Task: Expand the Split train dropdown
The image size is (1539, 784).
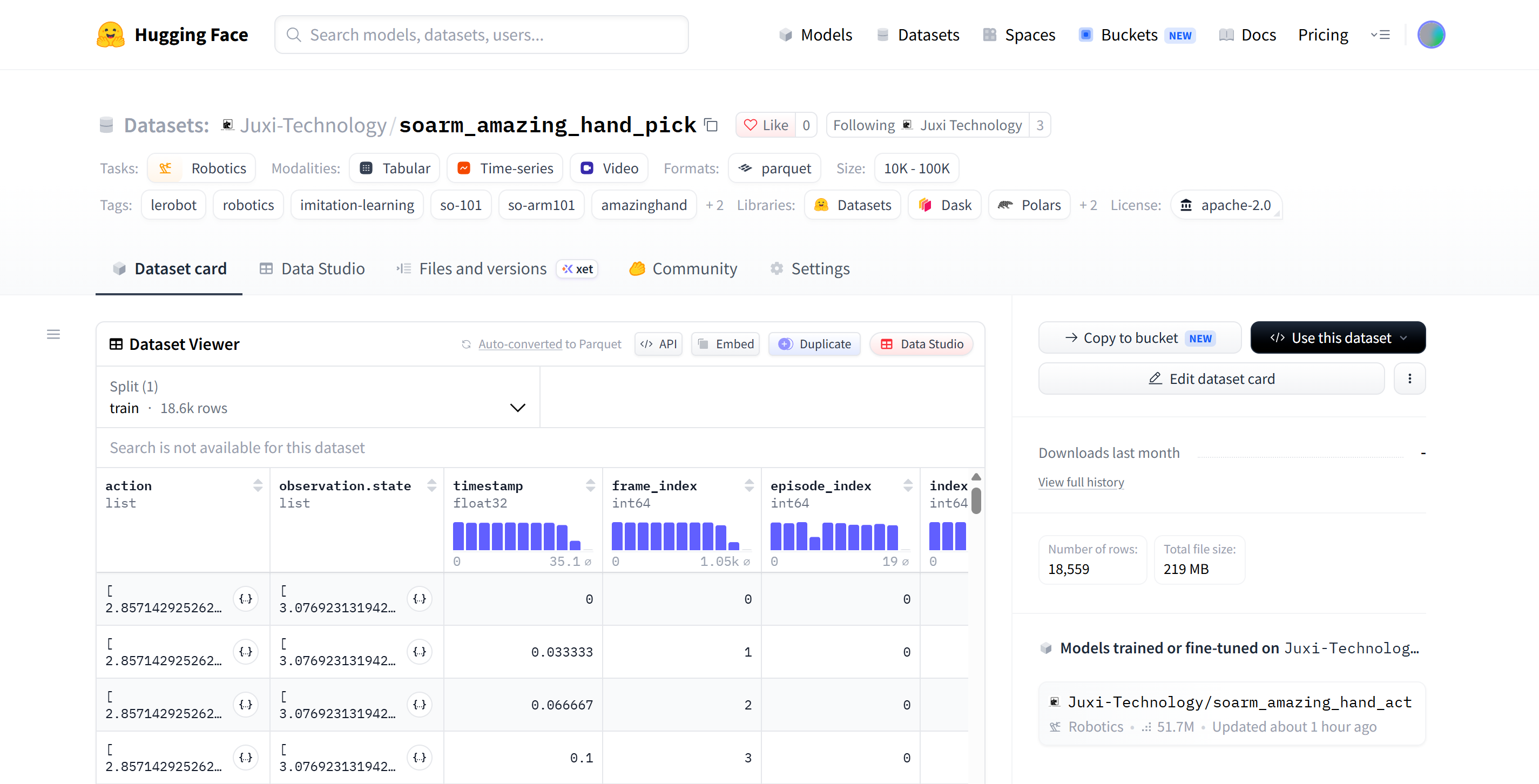Action: coord(318,397)
